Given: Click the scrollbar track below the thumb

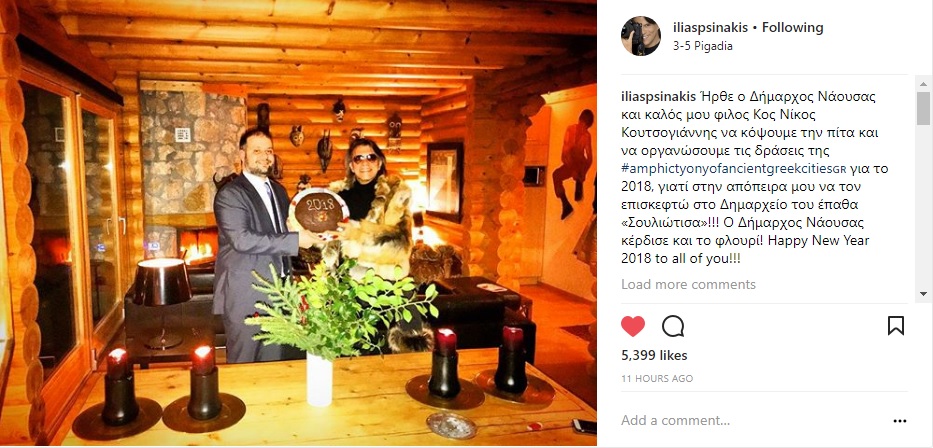Looking at the screenshot, I should click(x=923, y=206).
